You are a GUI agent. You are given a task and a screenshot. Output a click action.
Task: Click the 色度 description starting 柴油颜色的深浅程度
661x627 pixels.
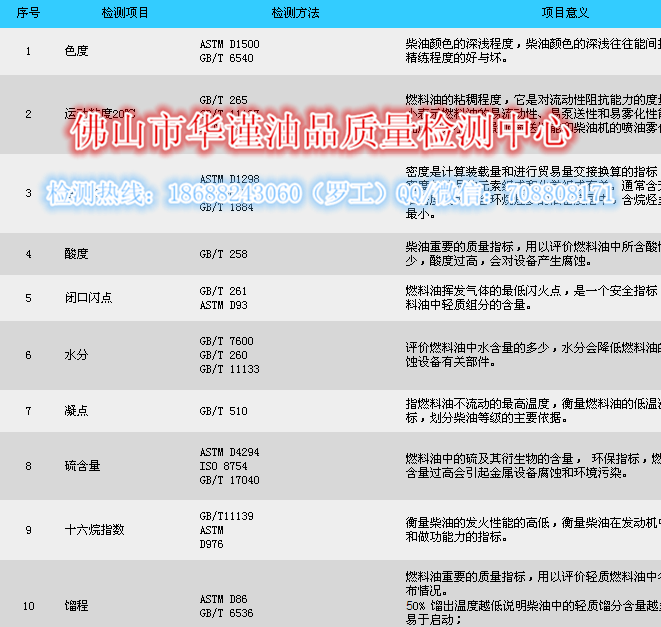click(x=533, y=51)
